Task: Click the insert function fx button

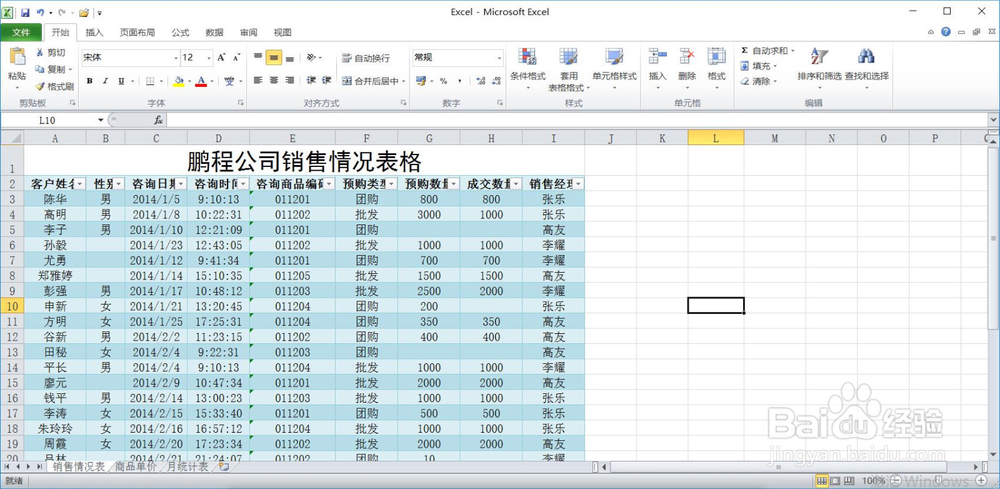Action: pos(158,120)
